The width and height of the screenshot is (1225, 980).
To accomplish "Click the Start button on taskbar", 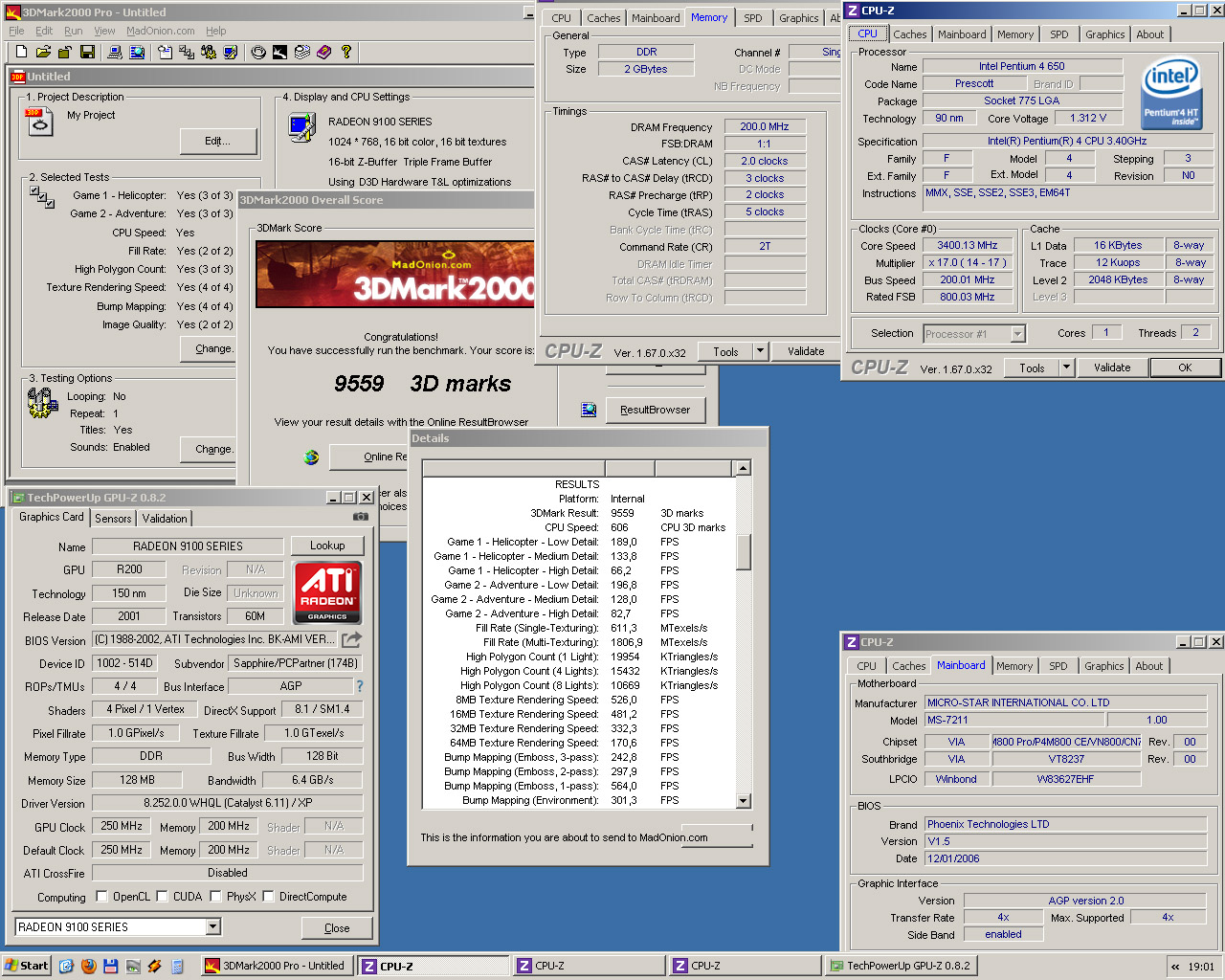I will [x=27, y=966].
